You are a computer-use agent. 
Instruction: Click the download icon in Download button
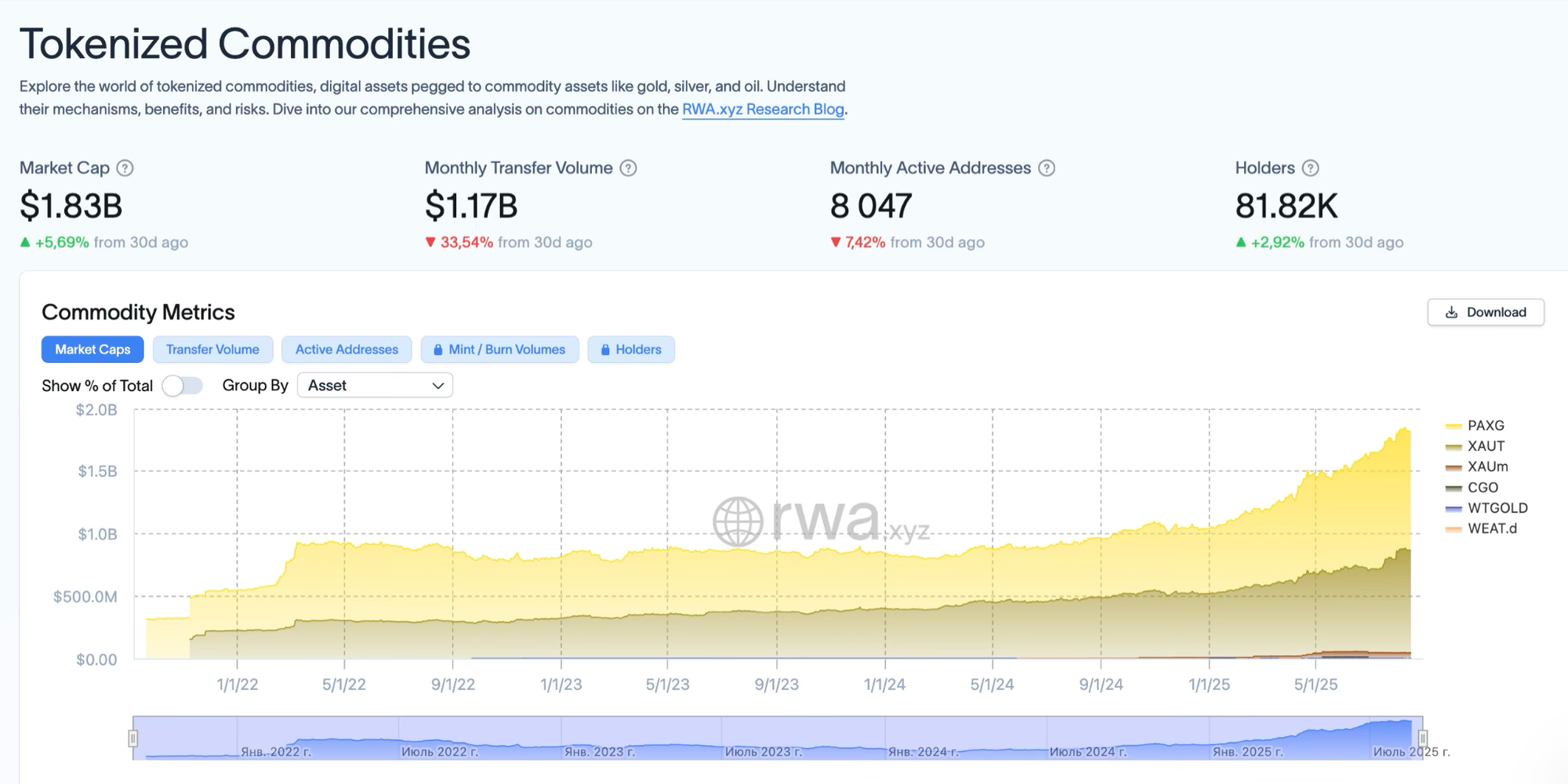tap(1451, 312)
